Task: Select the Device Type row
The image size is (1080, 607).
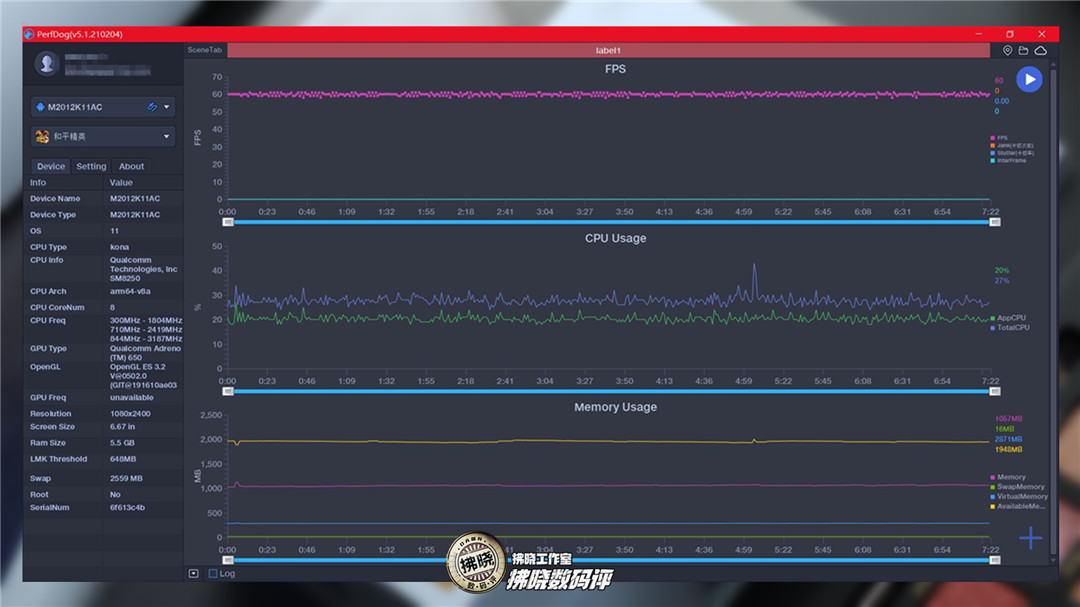Action: (x=103, y=214)
